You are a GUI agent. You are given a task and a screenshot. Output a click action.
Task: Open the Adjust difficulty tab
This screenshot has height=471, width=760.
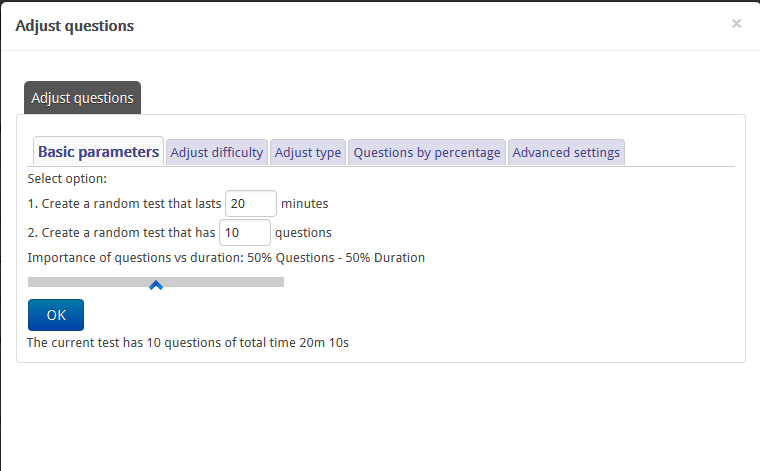coord(217,153)
